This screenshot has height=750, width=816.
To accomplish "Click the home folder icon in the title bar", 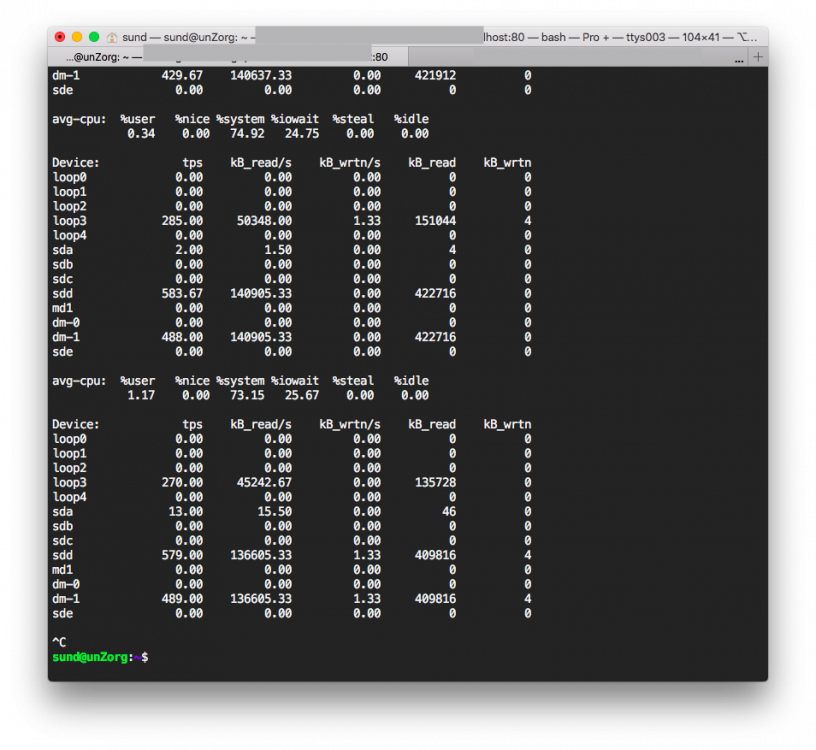I will pos(112,37).
